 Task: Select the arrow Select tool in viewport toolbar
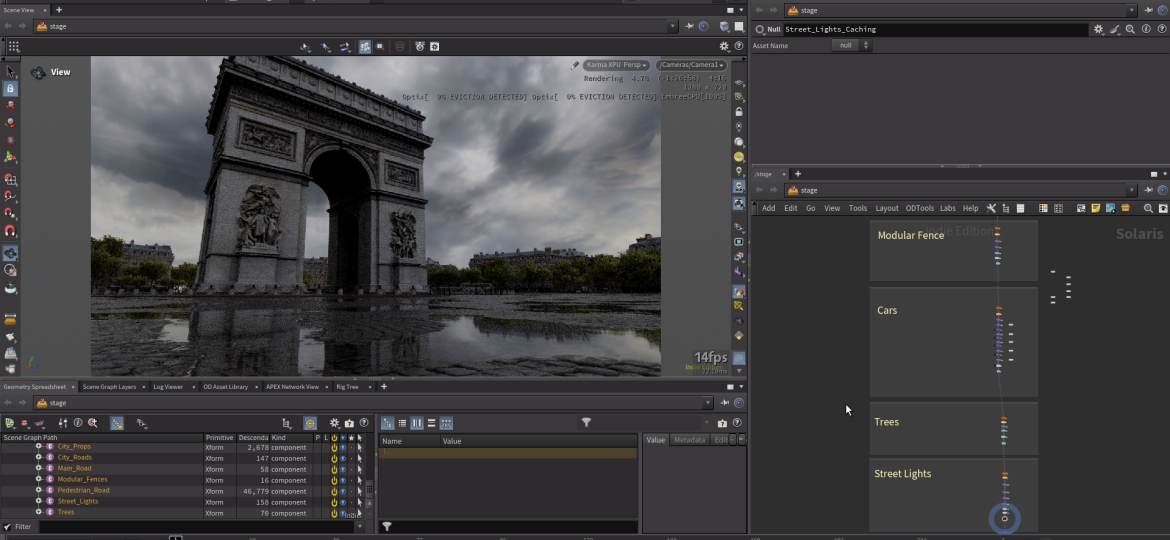(x=11, y=72)
